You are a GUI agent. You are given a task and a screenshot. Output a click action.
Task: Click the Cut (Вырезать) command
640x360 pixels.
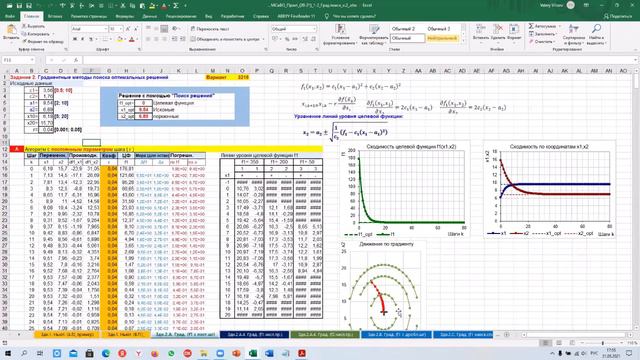pos(33,27)
